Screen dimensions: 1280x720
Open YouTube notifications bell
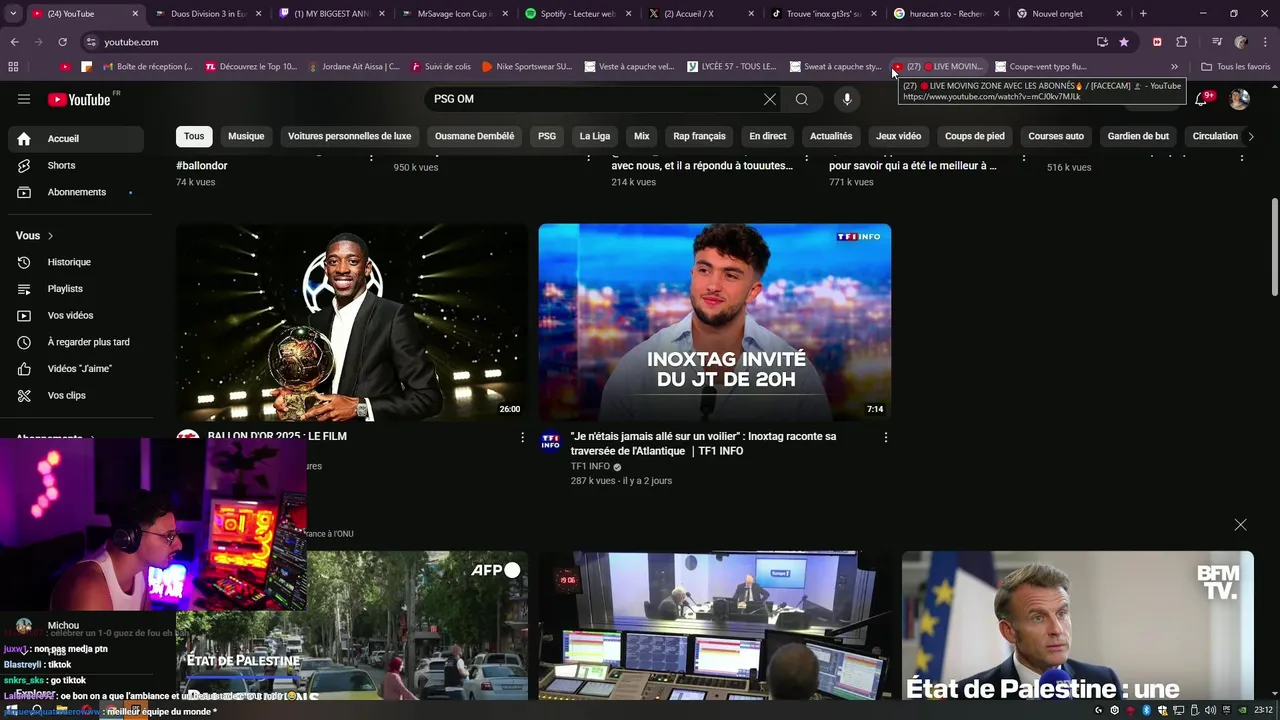click(1202, 99)
